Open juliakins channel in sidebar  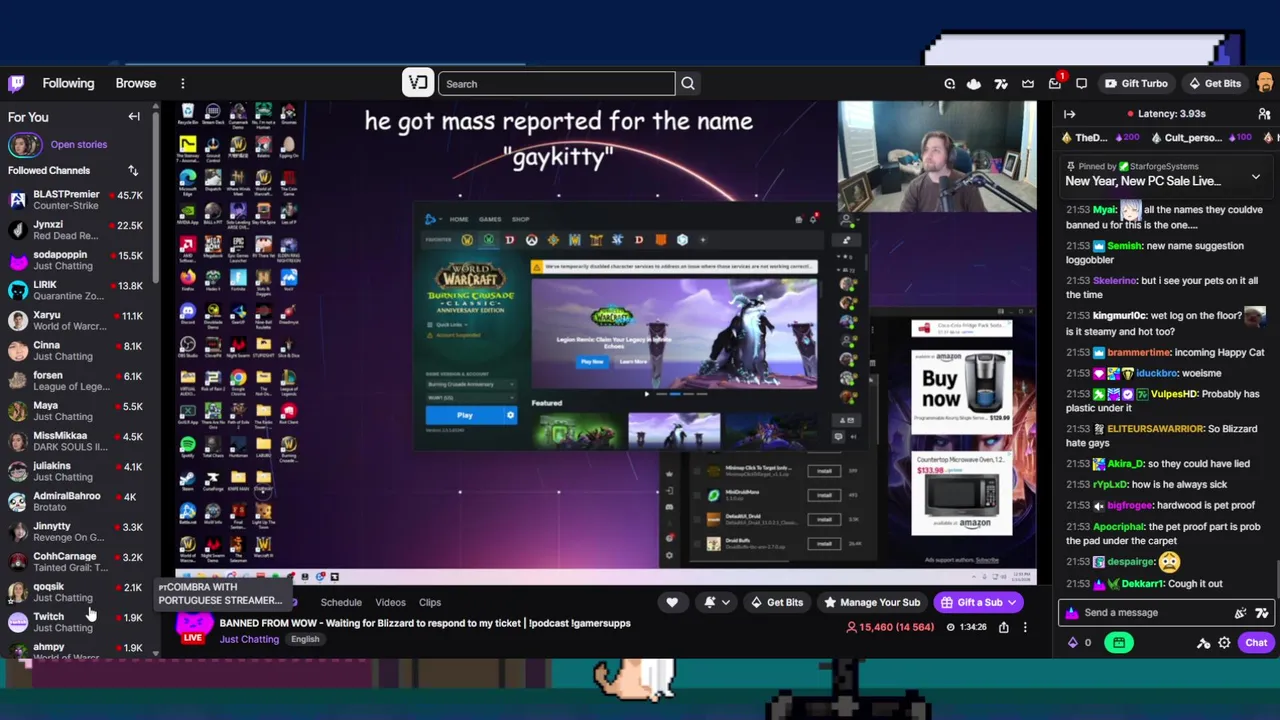76,471
